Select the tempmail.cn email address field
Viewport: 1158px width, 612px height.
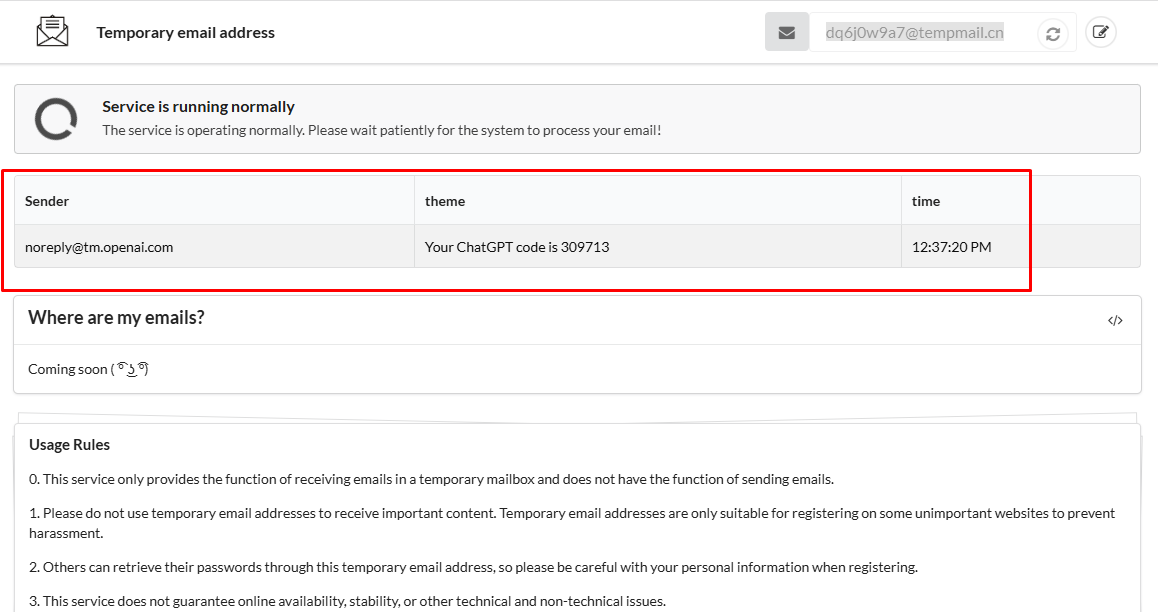coord(914,32)
